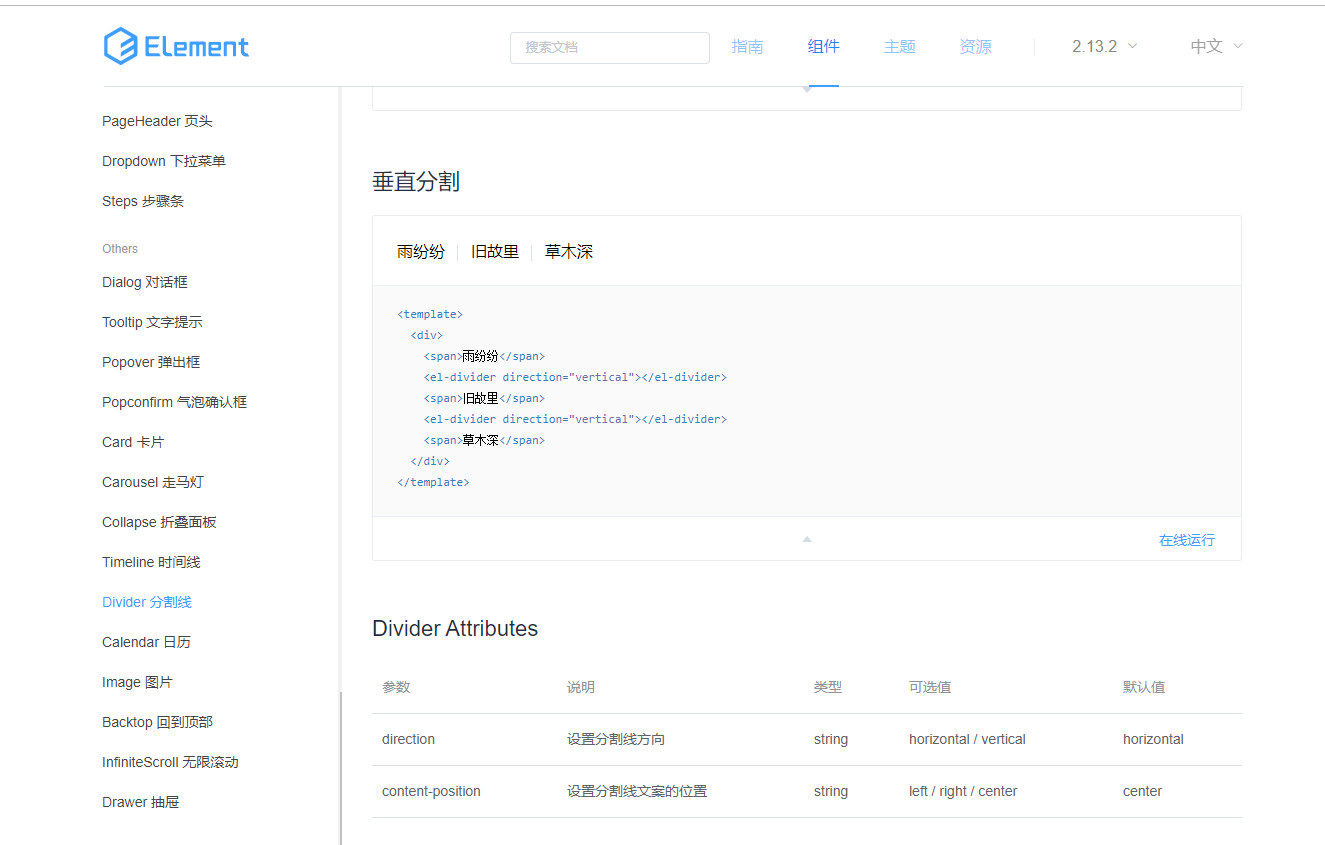This screenshot has width=1325, height=845.
Task: Click the sidebar scrollbar thumb
Action: pos(341,768)
